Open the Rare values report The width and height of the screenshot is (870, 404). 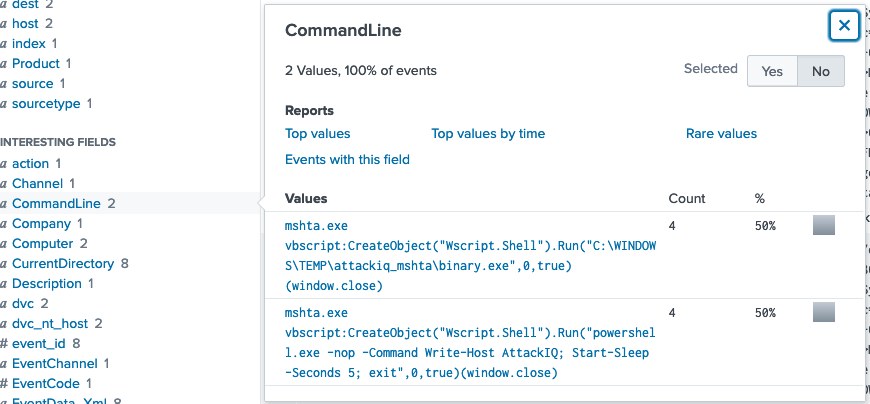[x=721, y=133]
